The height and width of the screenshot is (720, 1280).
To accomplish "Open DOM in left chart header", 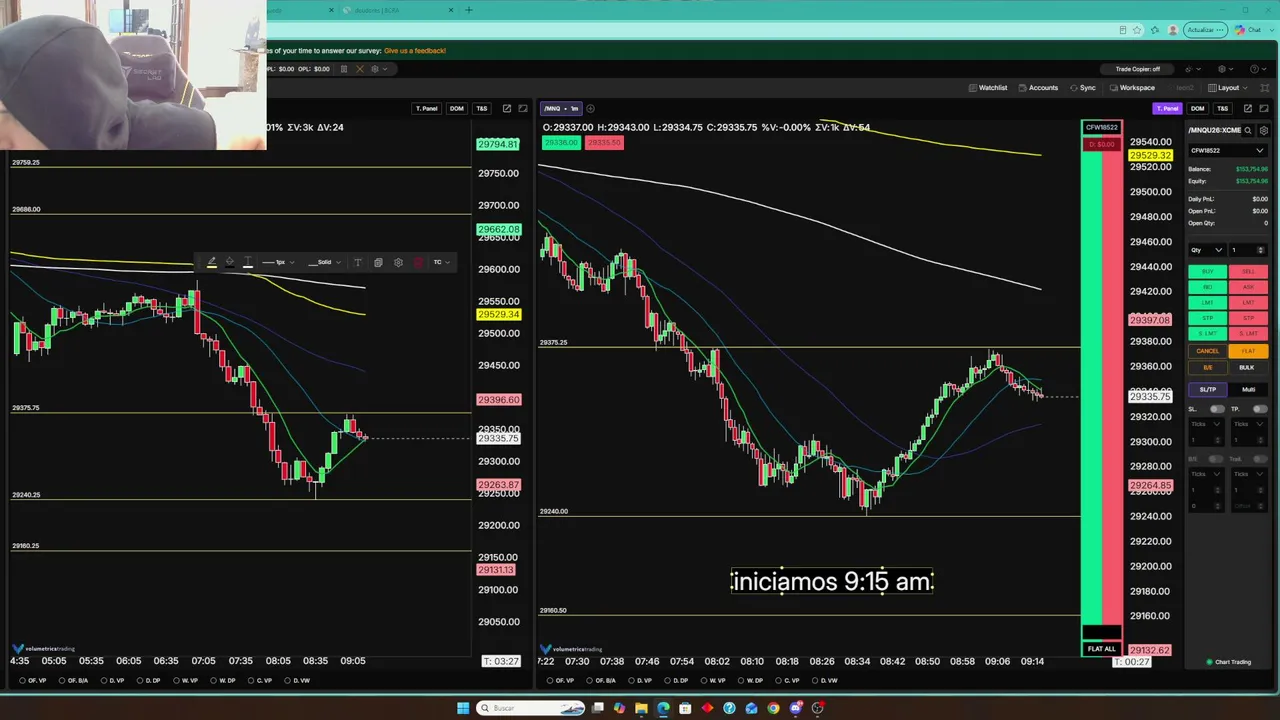I will 457,108.
